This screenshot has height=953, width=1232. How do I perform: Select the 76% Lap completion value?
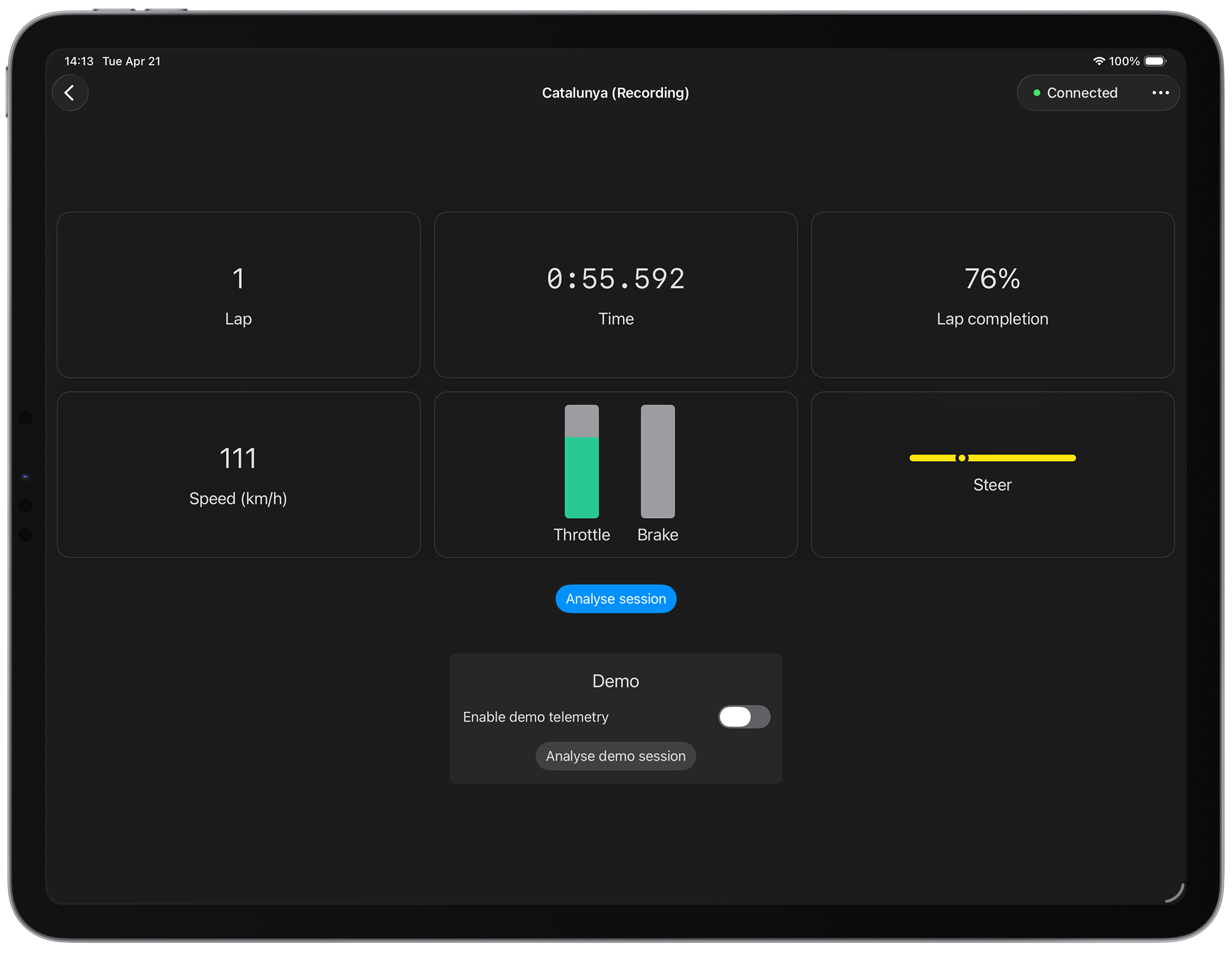click(992, 278)
